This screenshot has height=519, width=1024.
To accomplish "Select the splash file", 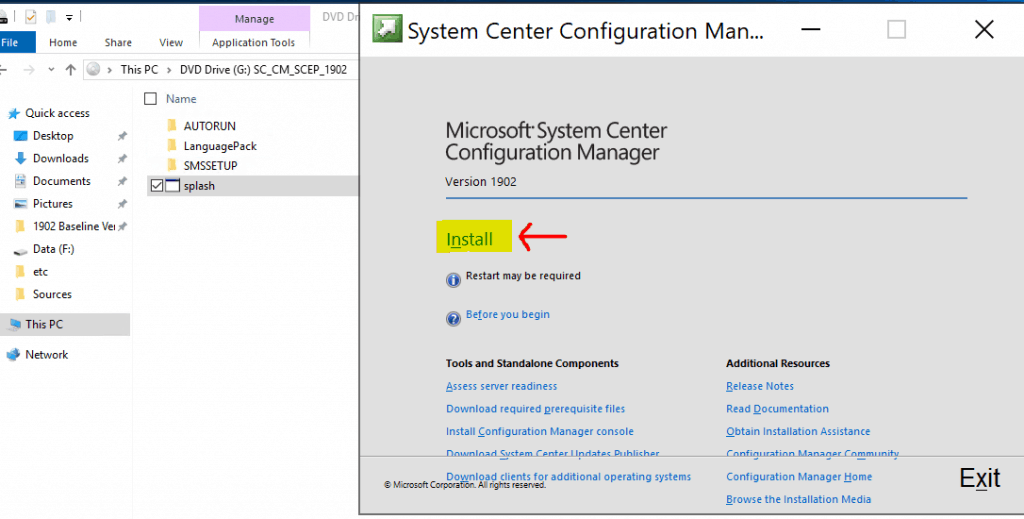I will [x=199, y=186].
